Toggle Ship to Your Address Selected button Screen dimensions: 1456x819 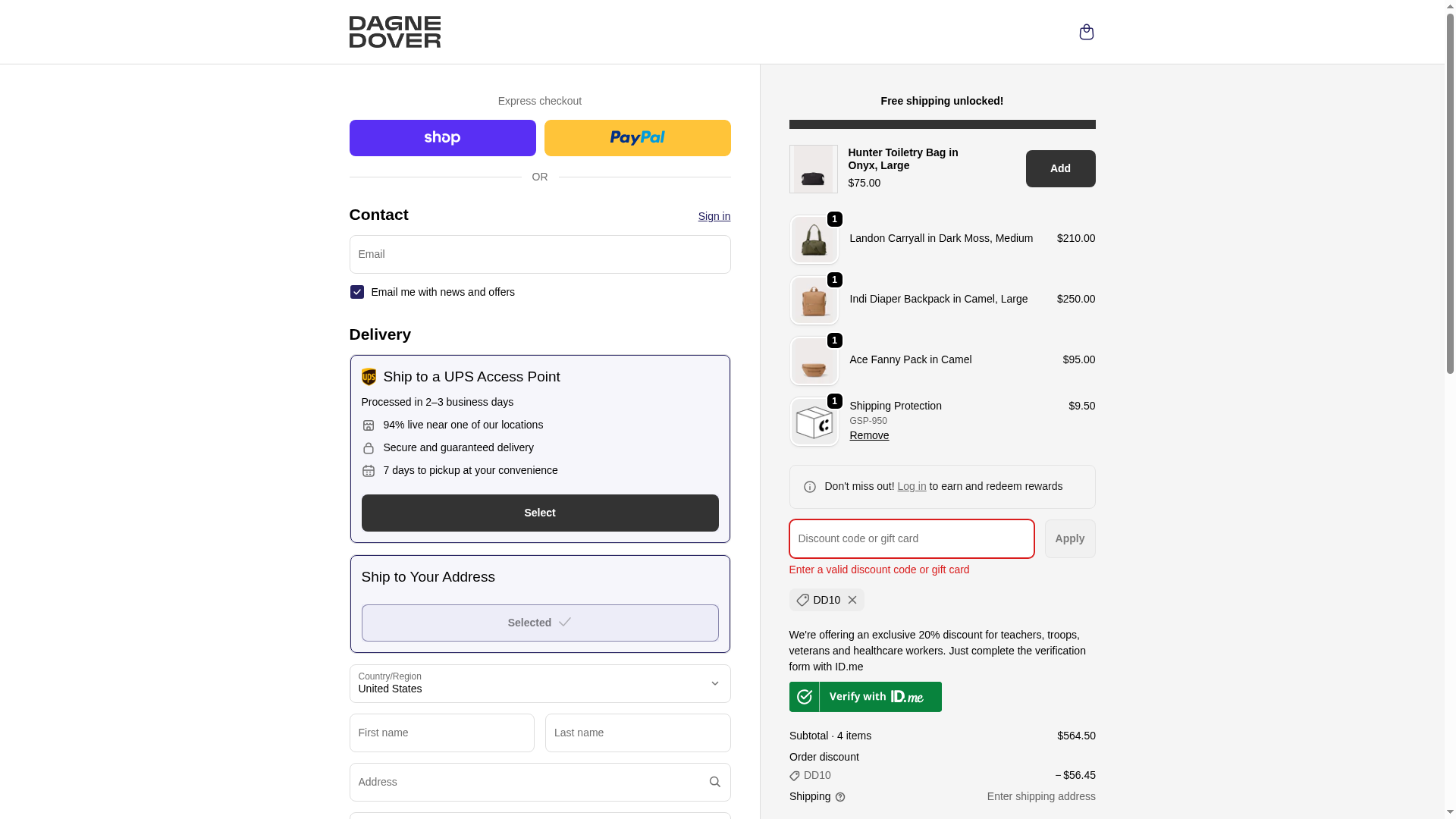pos(539,623)
